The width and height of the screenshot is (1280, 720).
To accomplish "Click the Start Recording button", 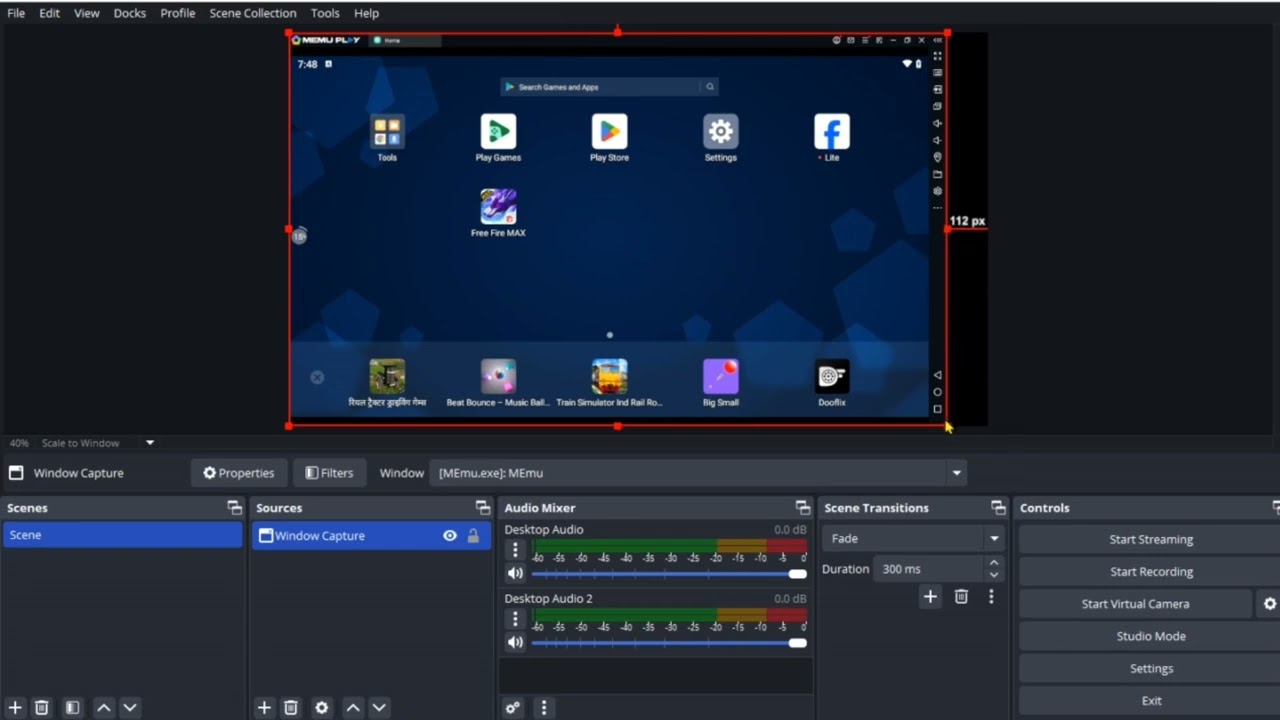I will coord(1150,571).
